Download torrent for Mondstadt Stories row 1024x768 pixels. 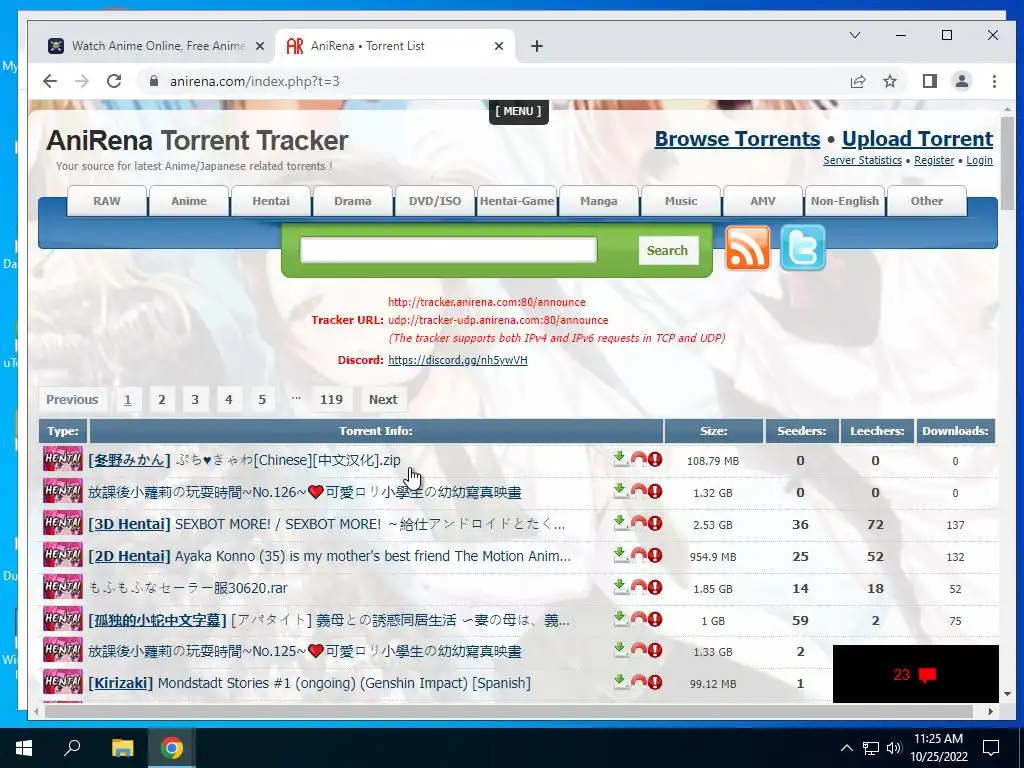click(x=621, y=681)
